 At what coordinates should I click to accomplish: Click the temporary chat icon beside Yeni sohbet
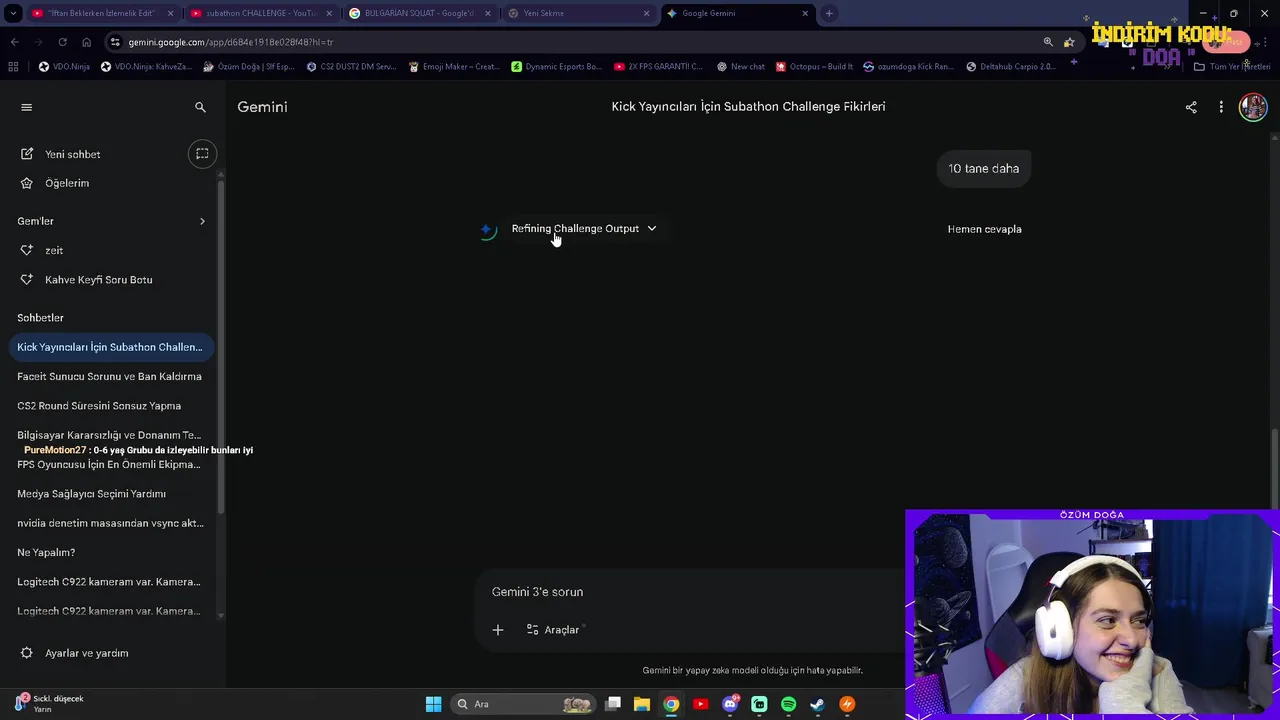[202, 154]
